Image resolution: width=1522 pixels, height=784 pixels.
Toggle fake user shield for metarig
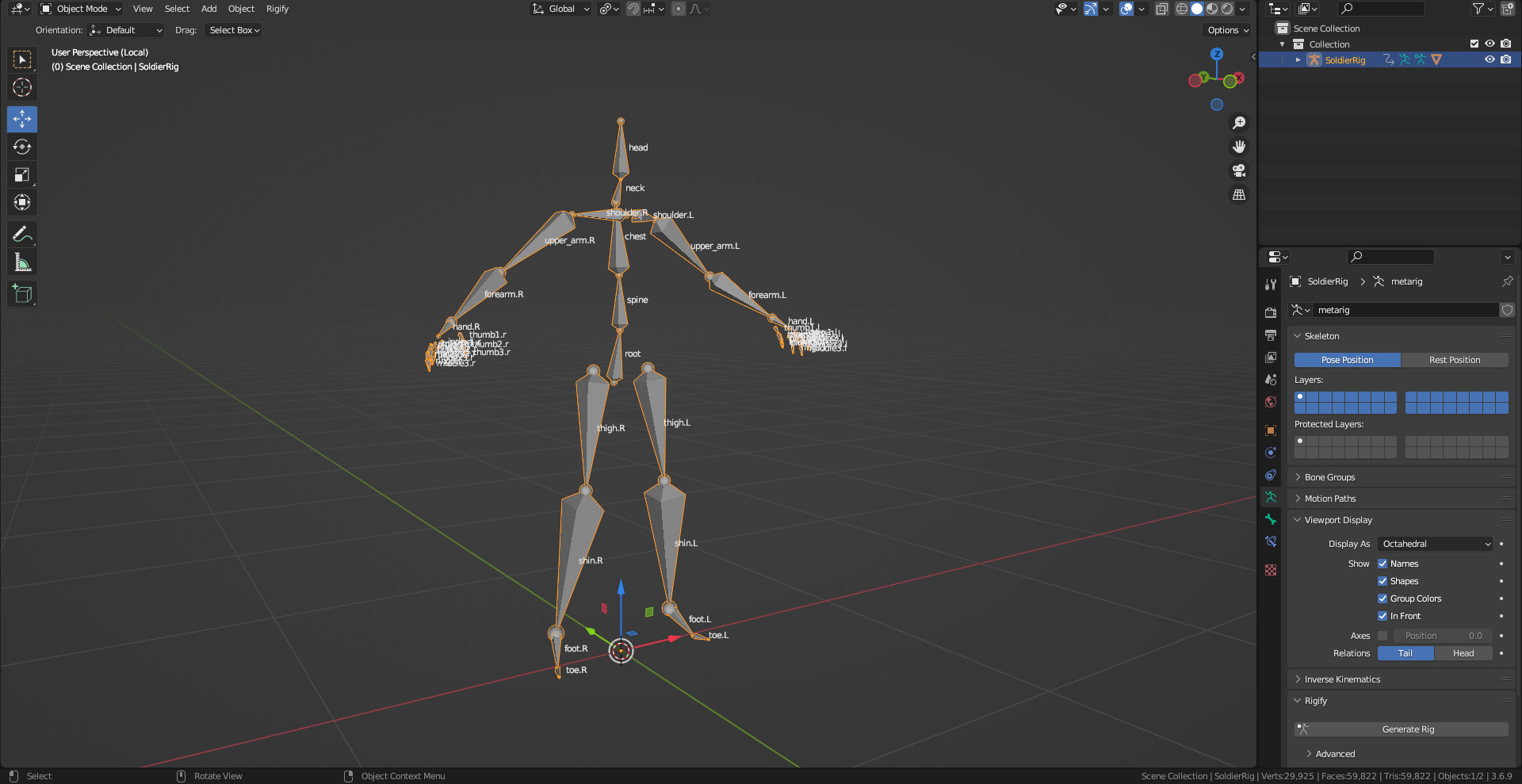[1507, 310]
